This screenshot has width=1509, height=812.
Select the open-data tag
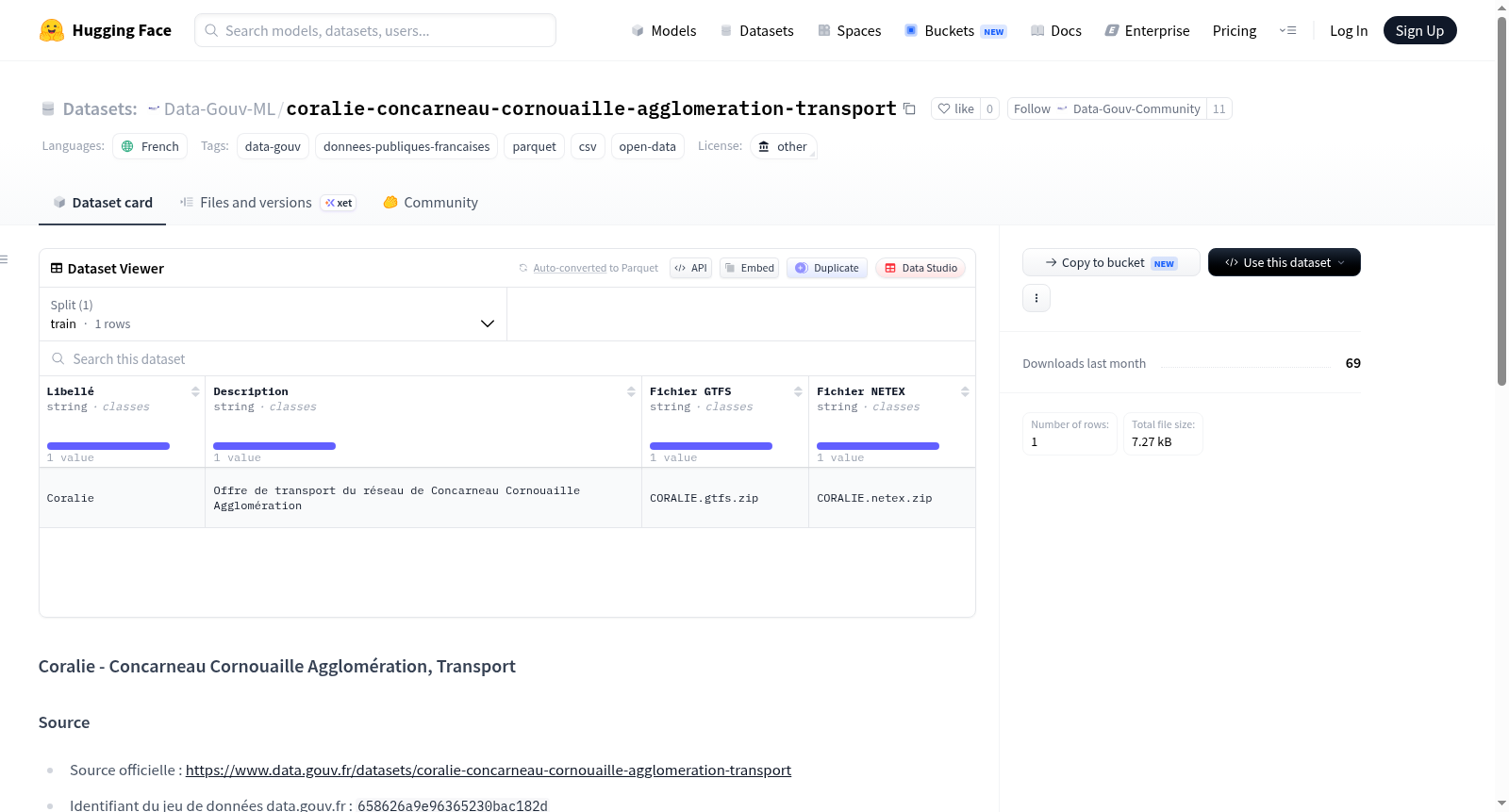click(x=647, y=146)
